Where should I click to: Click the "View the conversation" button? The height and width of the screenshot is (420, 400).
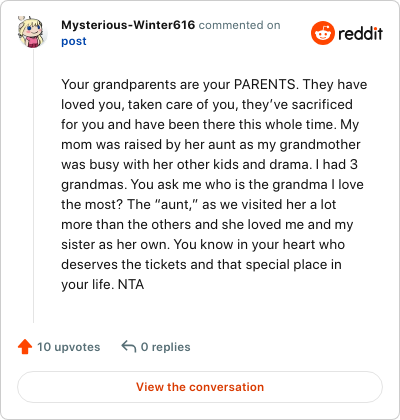click(x=200, y=387)
